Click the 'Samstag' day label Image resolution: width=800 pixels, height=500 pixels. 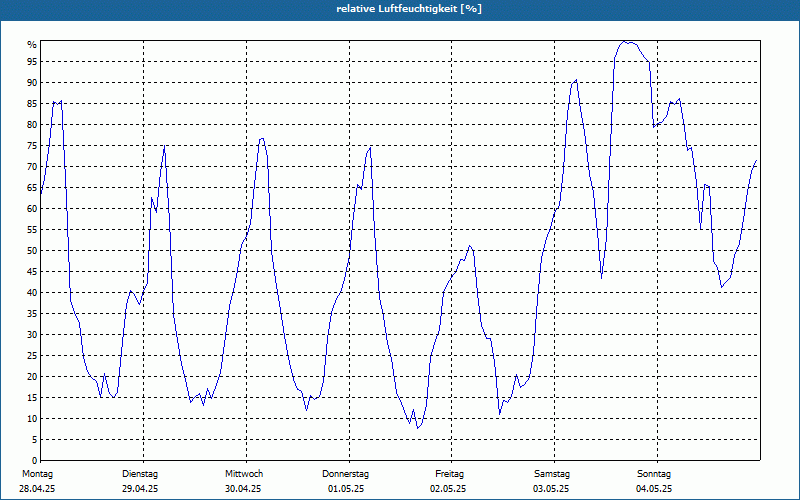pyautogui.click(x=552, y=474)
